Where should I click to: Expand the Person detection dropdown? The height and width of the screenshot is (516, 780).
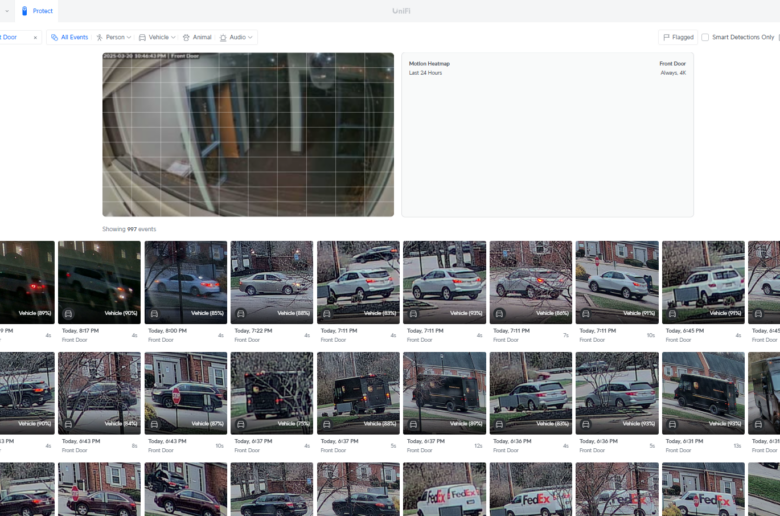(x=114, y=37)
